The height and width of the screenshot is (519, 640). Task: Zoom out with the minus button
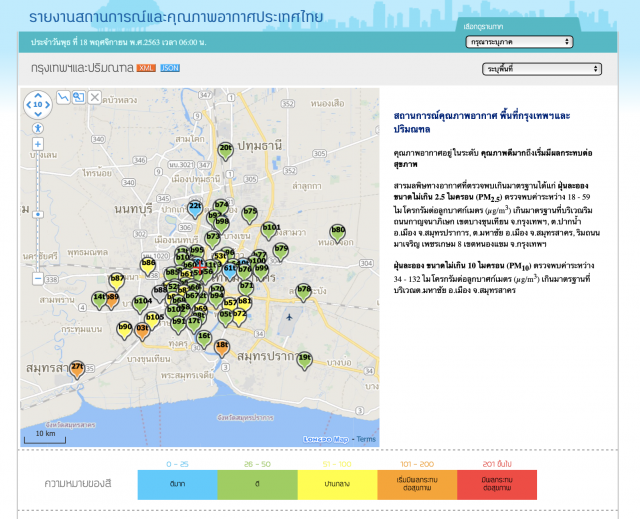click(38, 279)
